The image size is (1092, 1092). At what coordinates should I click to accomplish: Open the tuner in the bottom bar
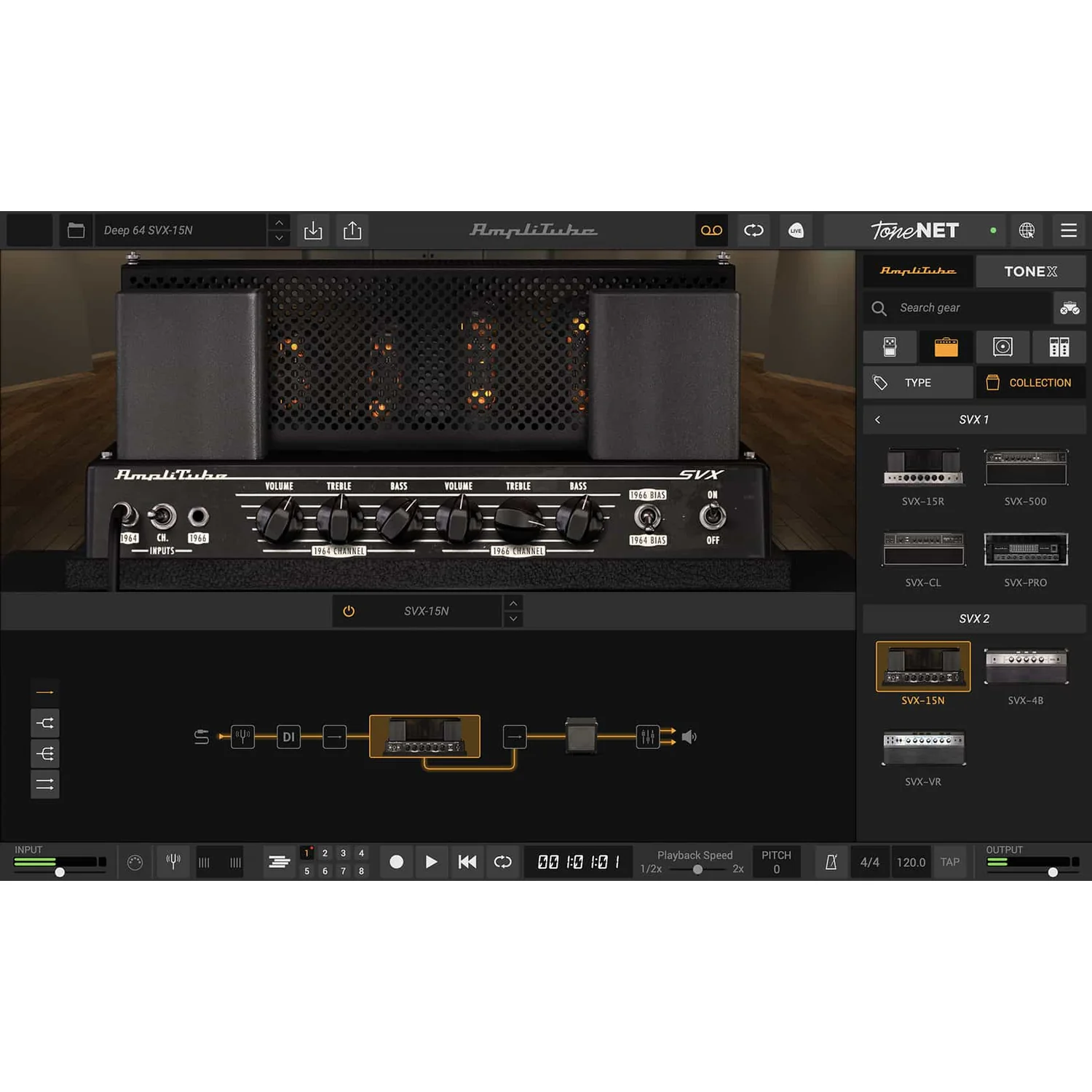[x=173, y=862]
